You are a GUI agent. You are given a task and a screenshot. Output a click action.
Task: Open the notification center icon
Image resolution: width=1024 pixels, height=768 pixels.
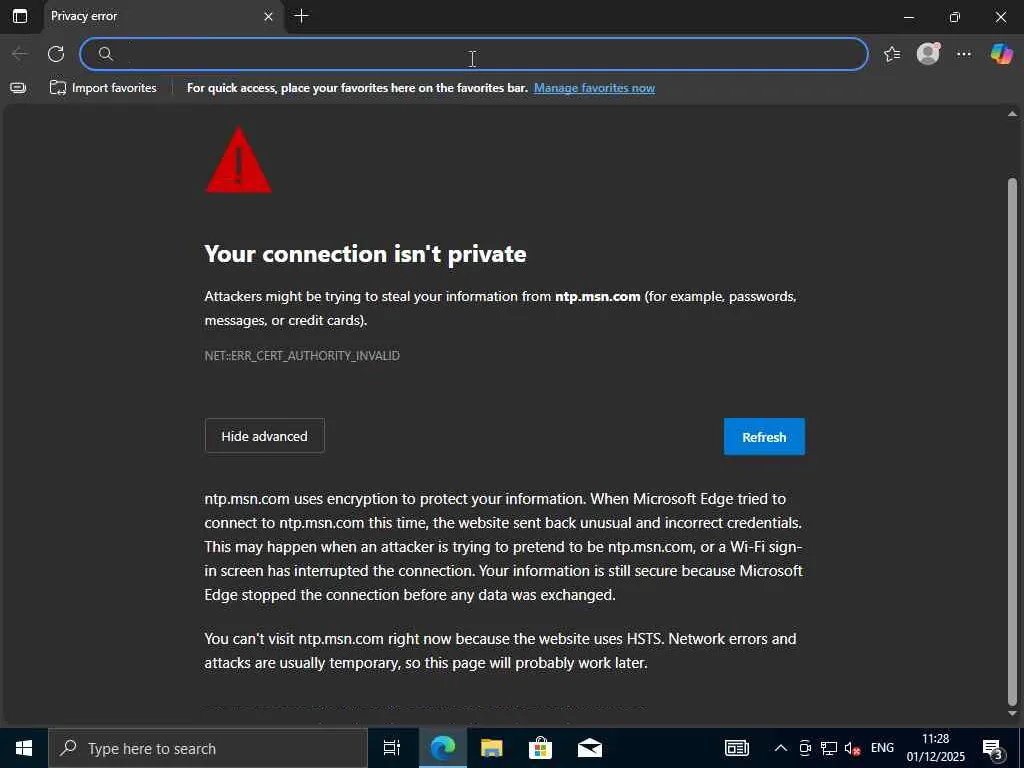tap(993, 749)
